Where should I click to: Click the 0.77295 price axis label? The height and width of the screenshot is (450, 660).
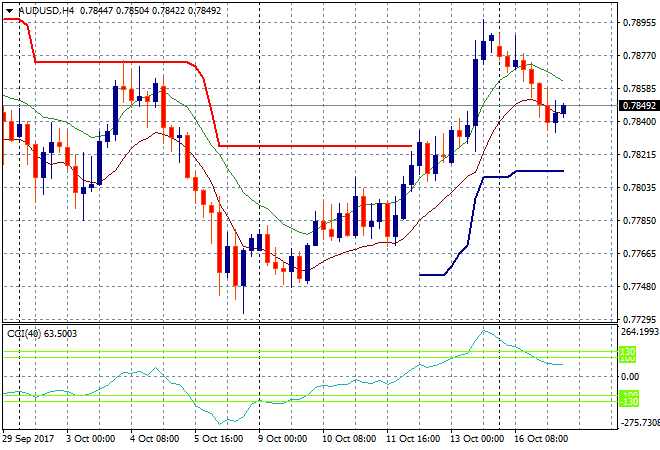(x=639, y=320)
